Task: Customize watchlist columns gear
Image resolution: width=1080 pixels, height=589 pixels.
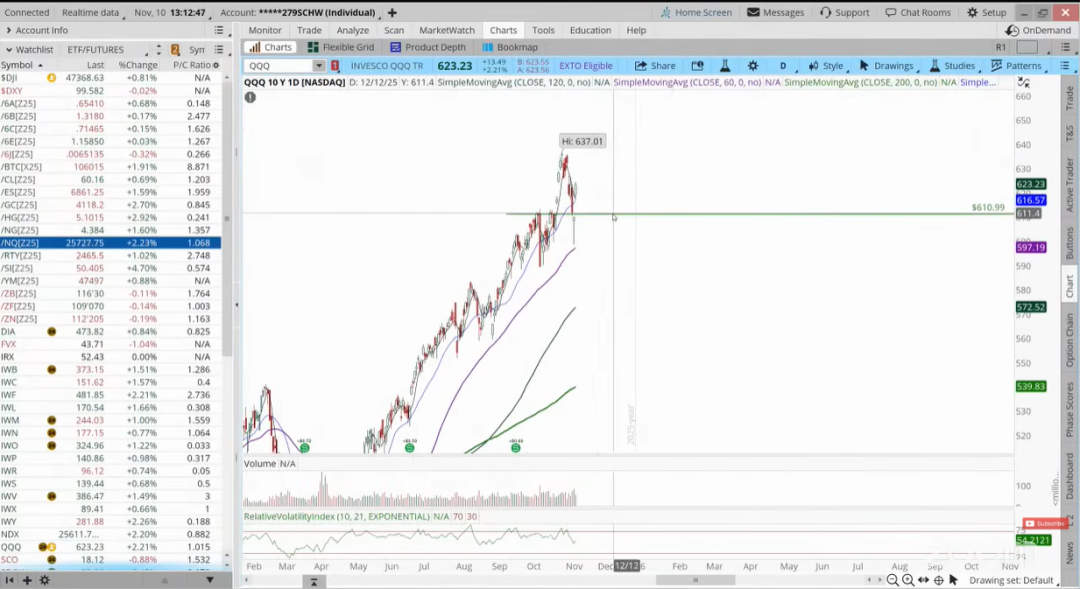Action: [x=216, y=65]
